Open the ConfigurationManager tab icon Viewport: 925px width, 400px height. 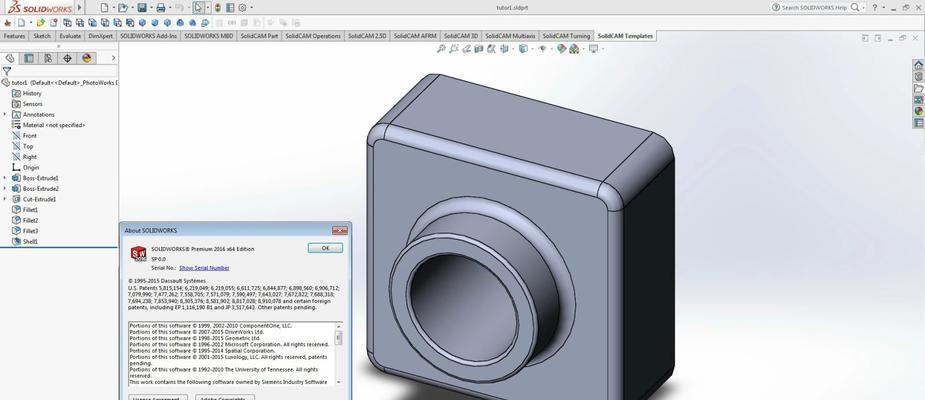point(48,58)
